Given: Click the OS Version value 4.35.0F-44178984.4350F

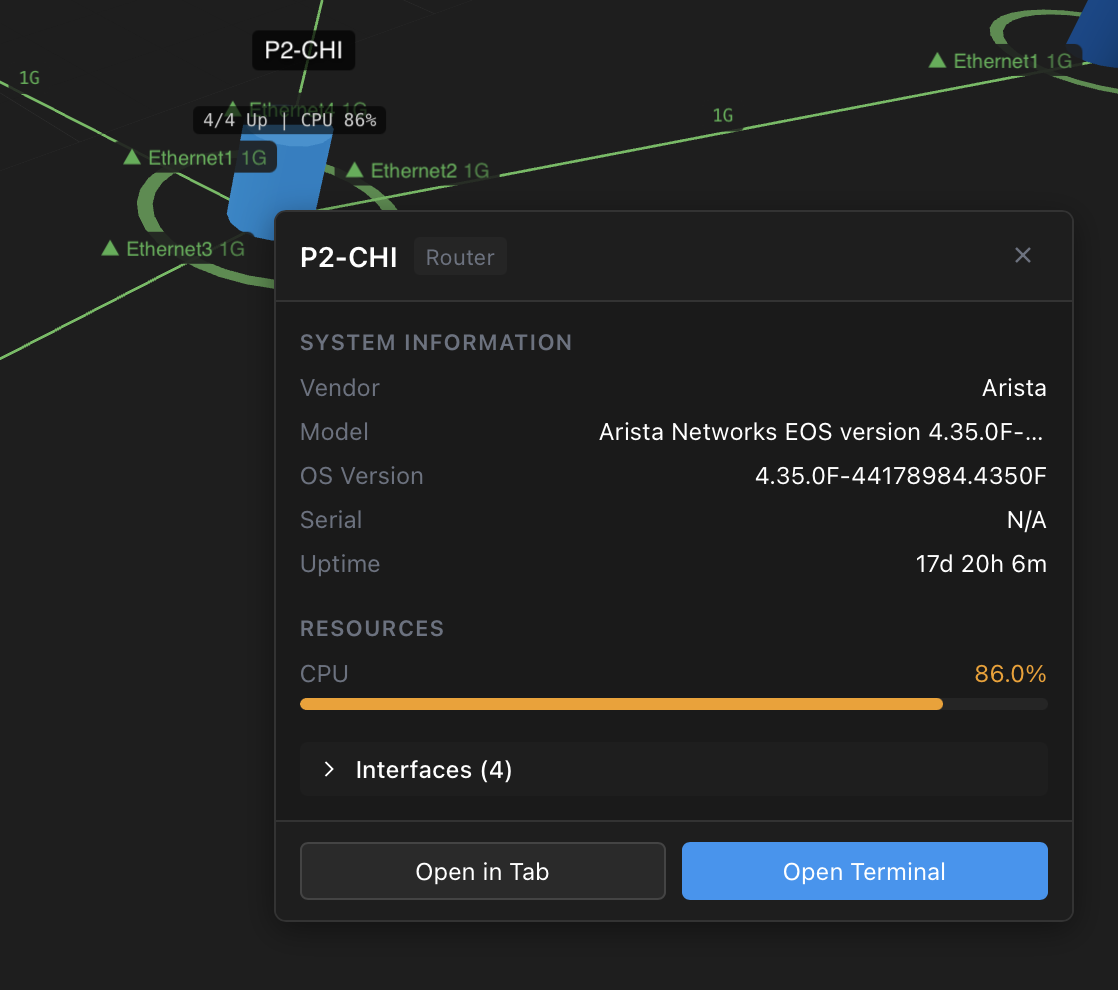Looking at the screenshot, I should pos(900,476).
